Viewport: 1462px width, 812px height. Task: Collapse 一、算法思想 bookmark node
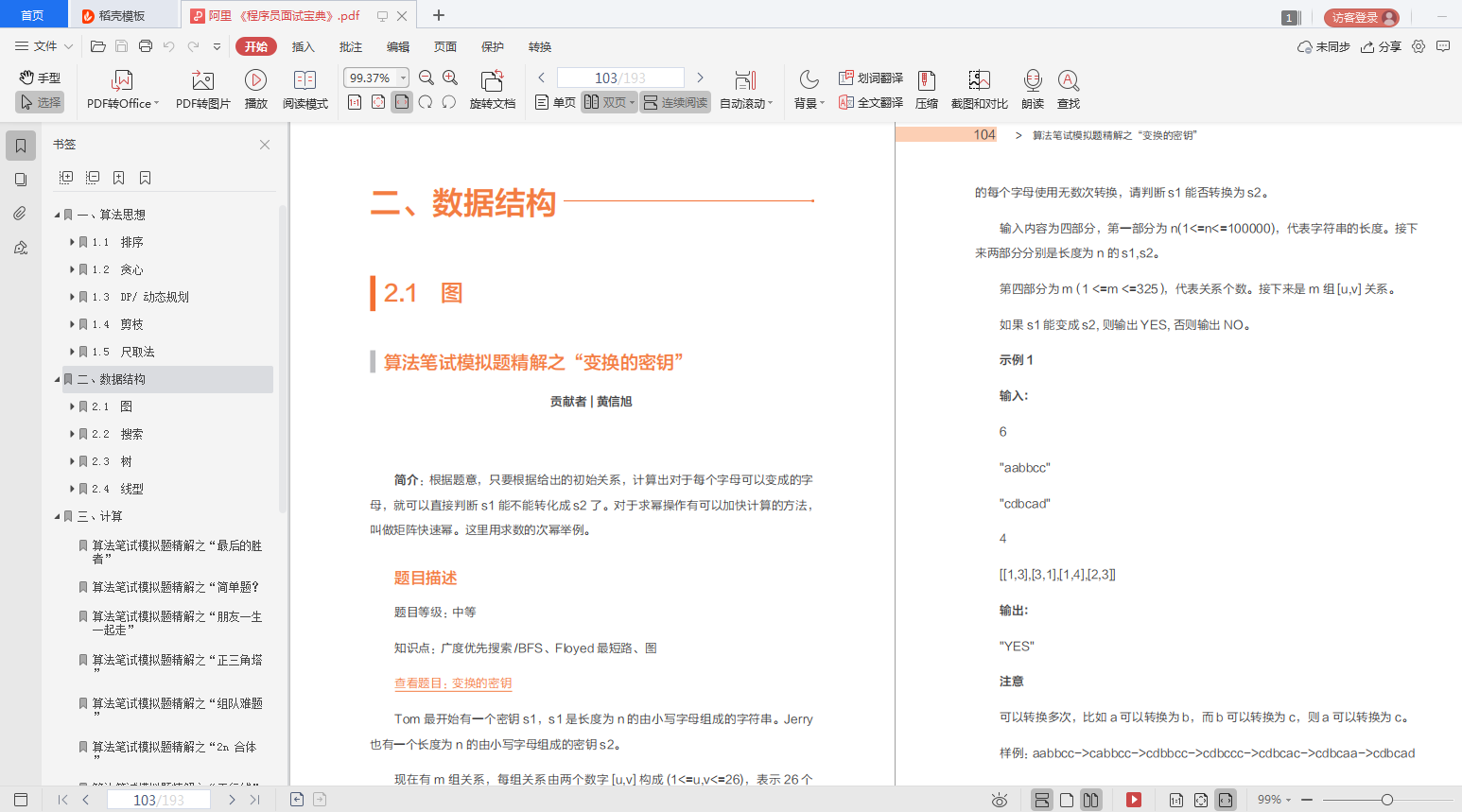pos(57,216)
